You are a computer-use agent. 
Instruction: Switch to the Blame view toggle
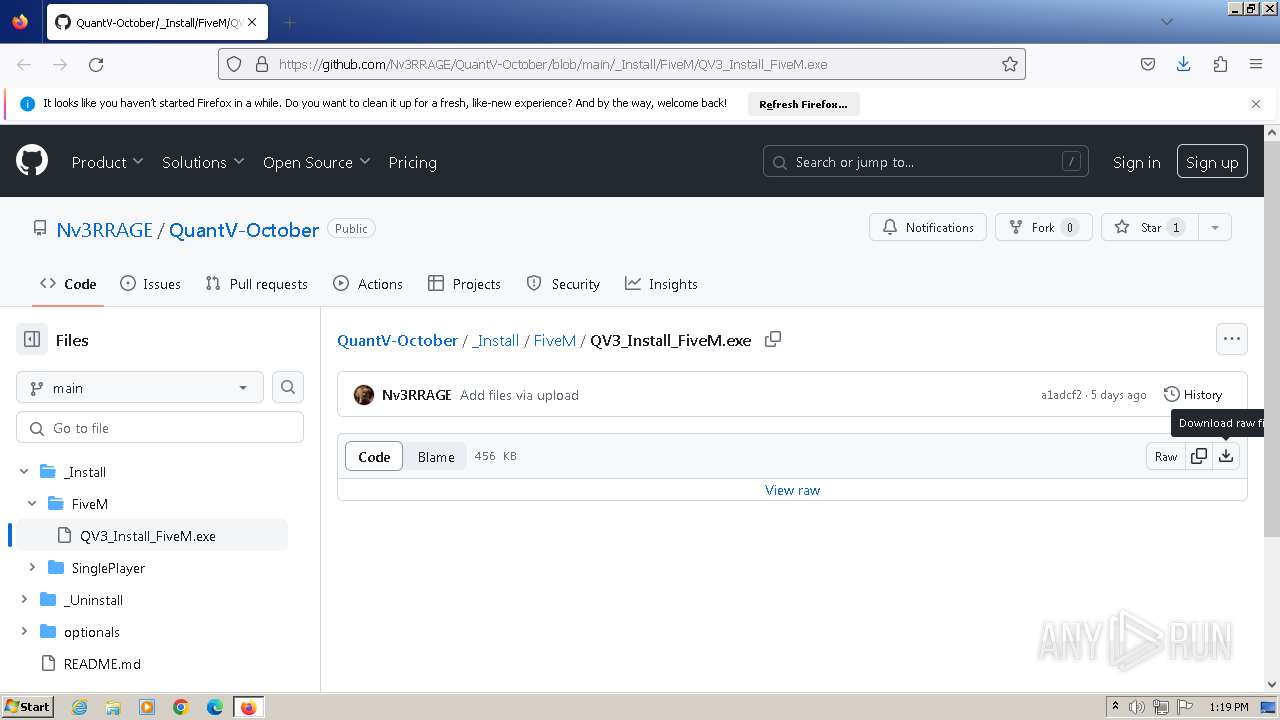(436, 456)
